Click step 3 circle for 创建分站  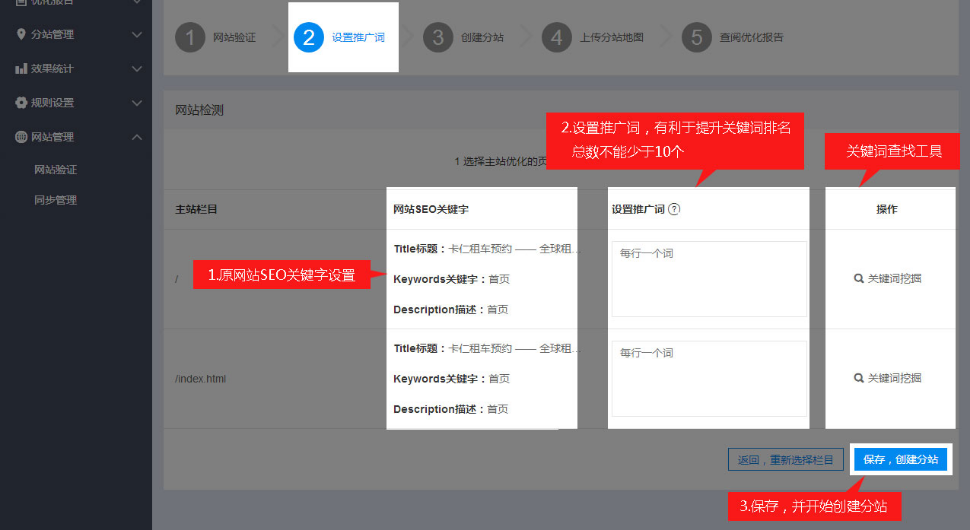coord(438,37)
